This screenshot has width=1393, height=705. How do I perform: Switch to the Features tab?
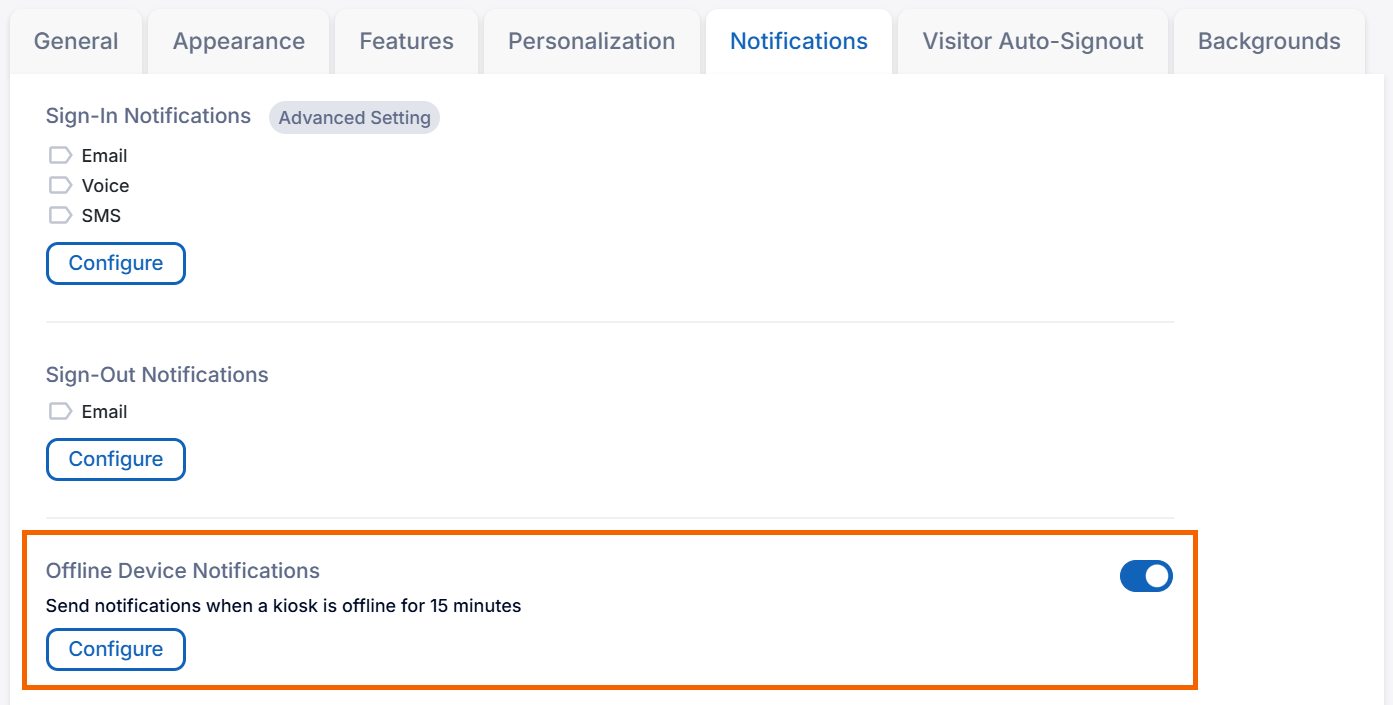[406, 41]
